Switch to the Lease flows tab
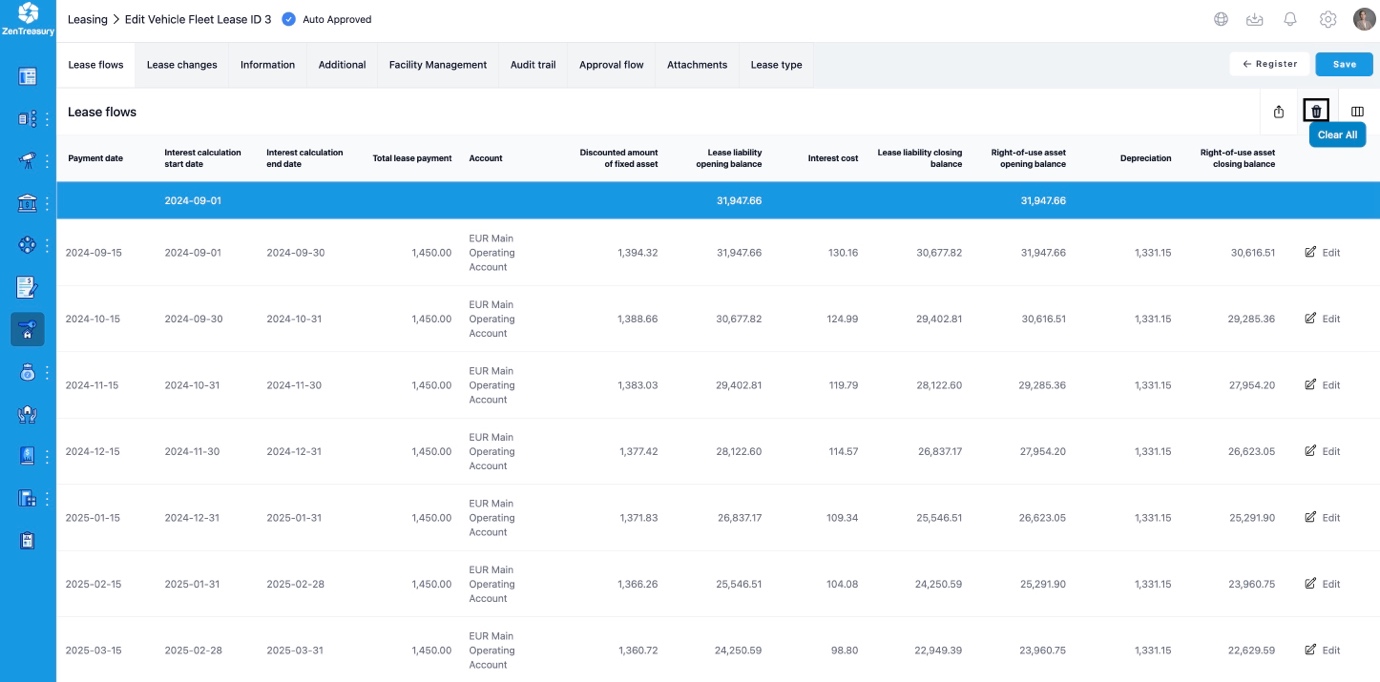The image size is (1380, 682). tap(96, 65)
